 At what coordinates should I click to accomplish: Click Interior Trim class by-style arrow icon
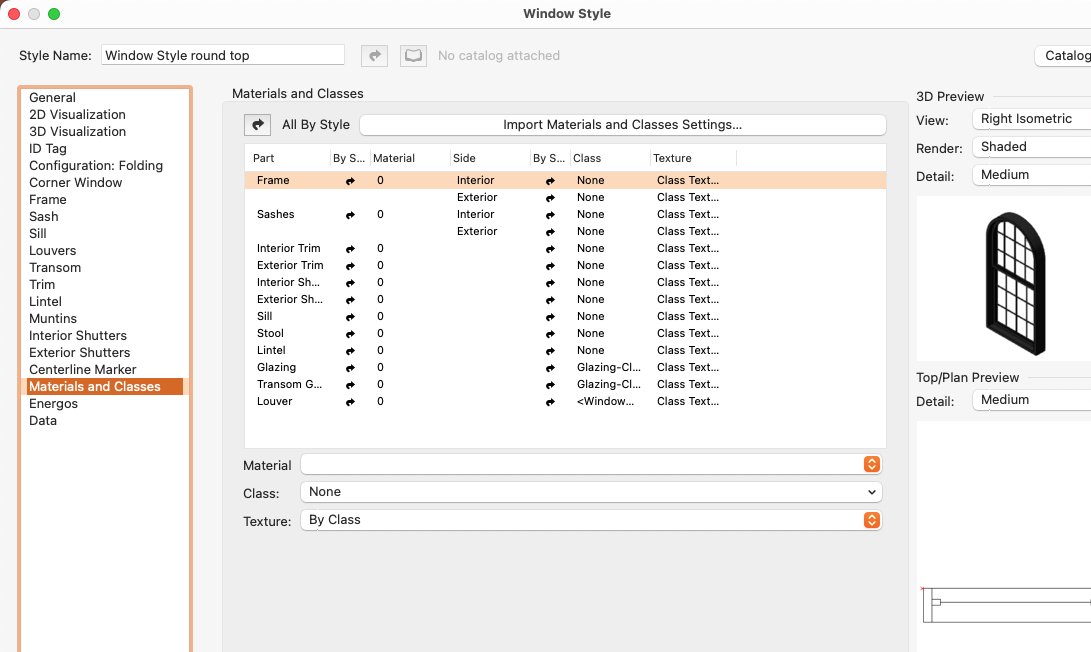(x=550, y=249)
